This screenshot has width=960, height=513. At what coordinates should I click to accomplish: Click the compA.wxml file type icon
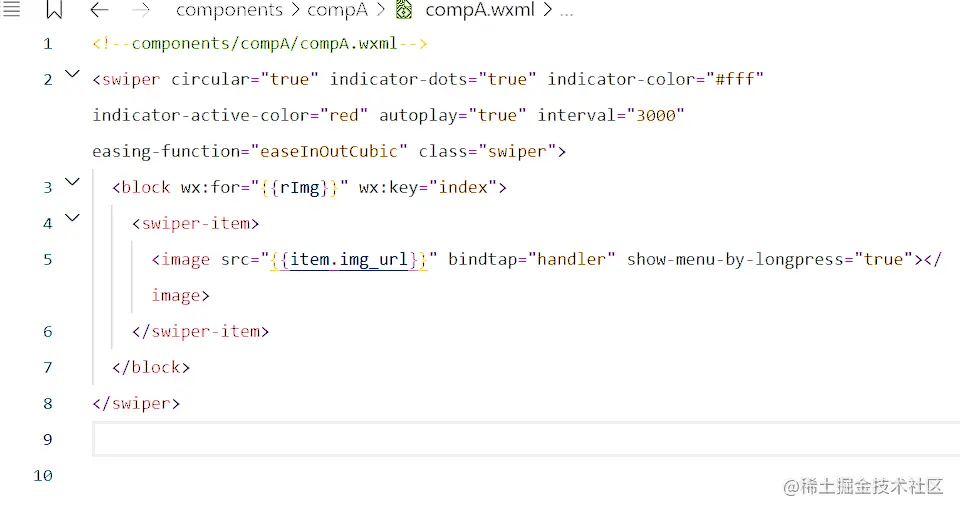point(404,10)
